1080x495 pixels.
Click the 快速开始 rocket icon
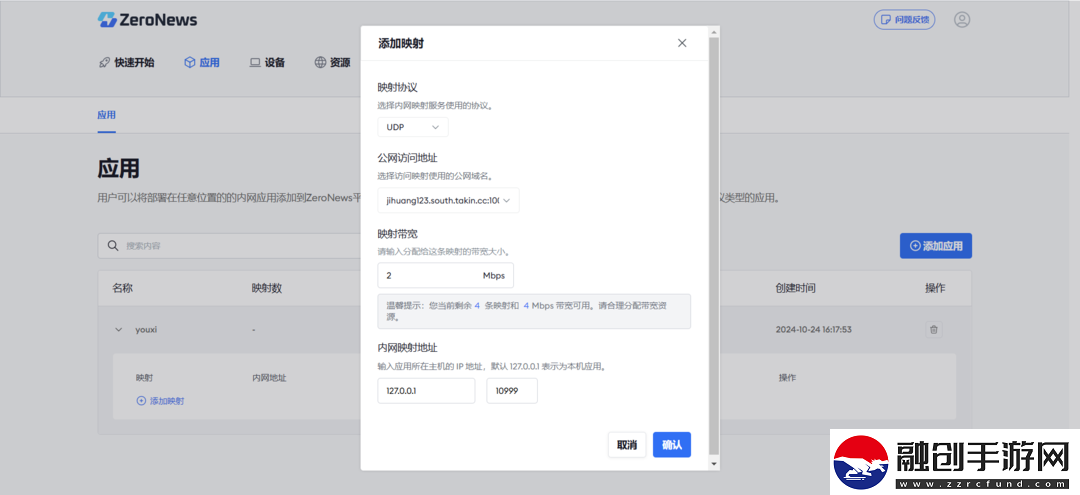point(104,63)
